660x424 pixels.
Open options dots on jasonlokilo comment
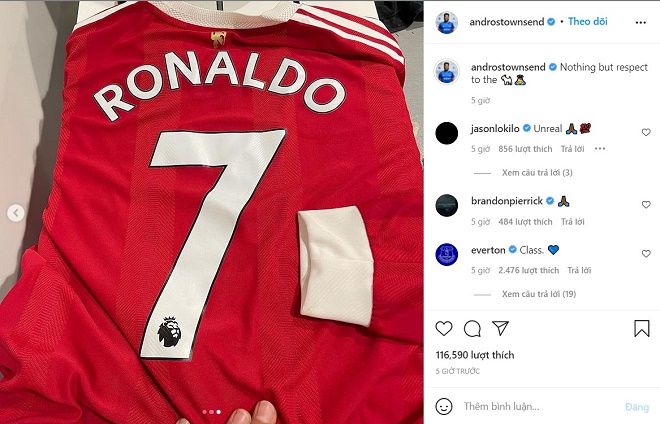[x=600, y=149]
